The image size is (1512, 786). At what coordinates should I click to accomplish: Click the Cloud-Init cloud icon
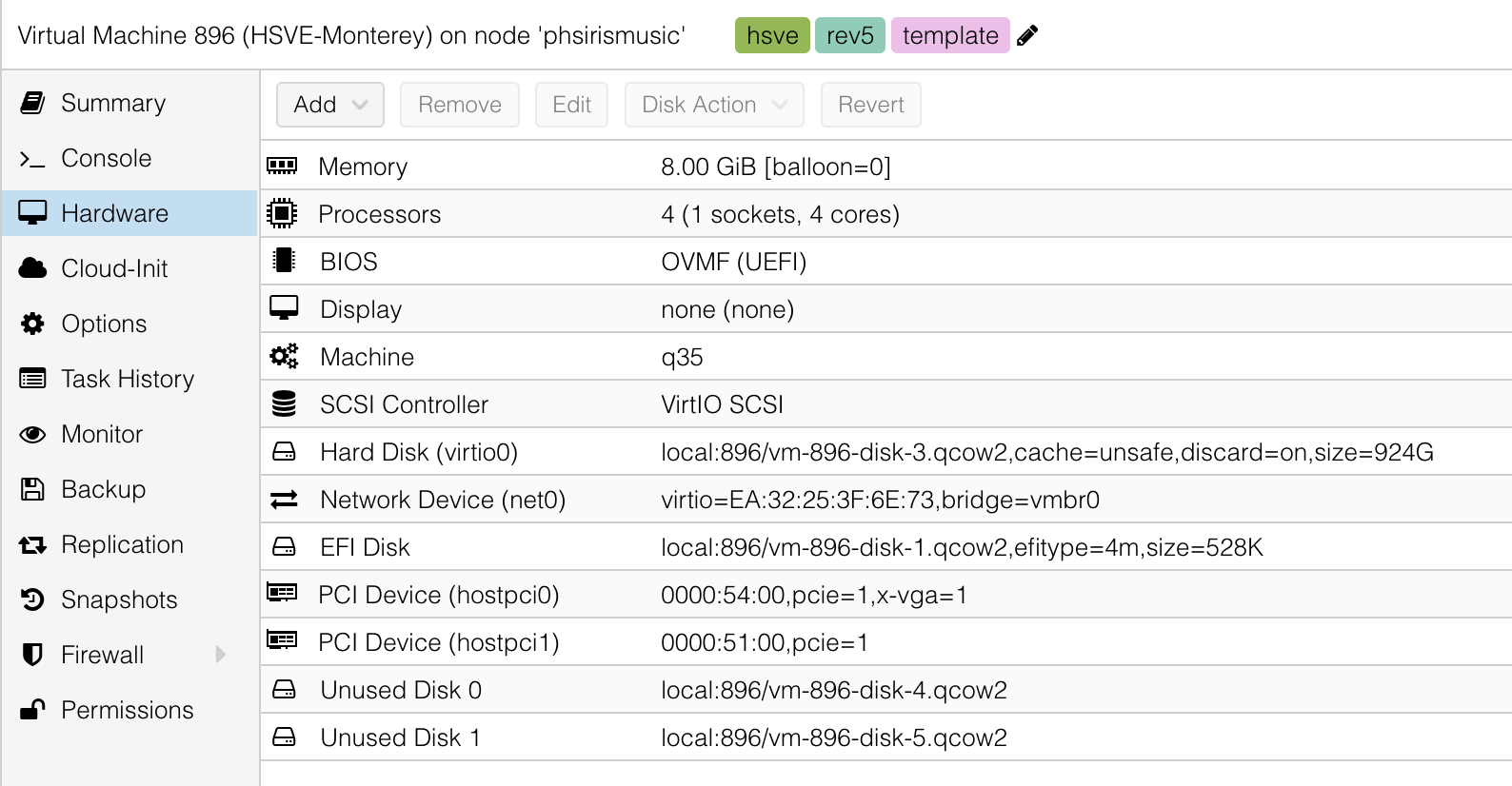32,268
